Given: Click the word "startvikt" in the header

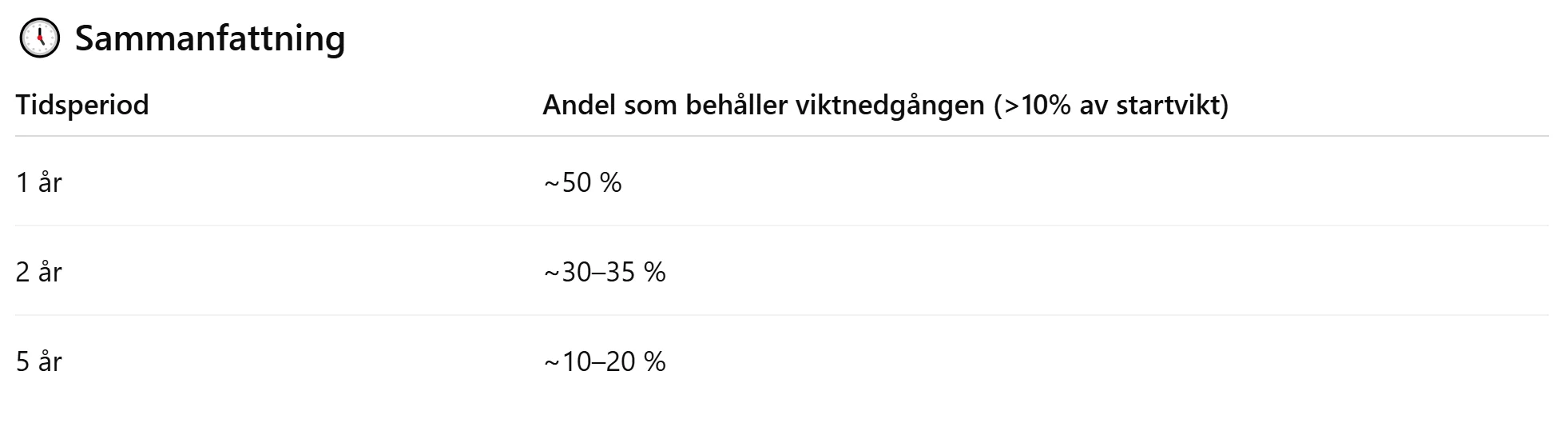Looking at the screenshot, I should pos(1169,105).
